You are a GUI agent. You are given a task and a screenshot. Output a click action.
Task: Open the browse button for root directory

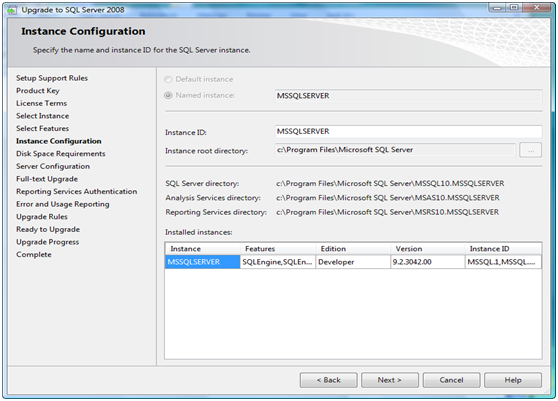[530, 150]
